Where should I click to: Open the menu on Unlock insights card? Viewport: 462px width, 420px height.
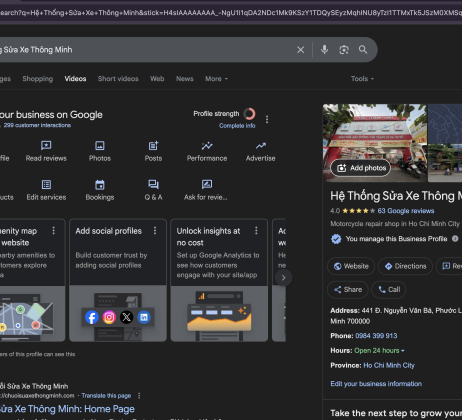pos(256,230)
